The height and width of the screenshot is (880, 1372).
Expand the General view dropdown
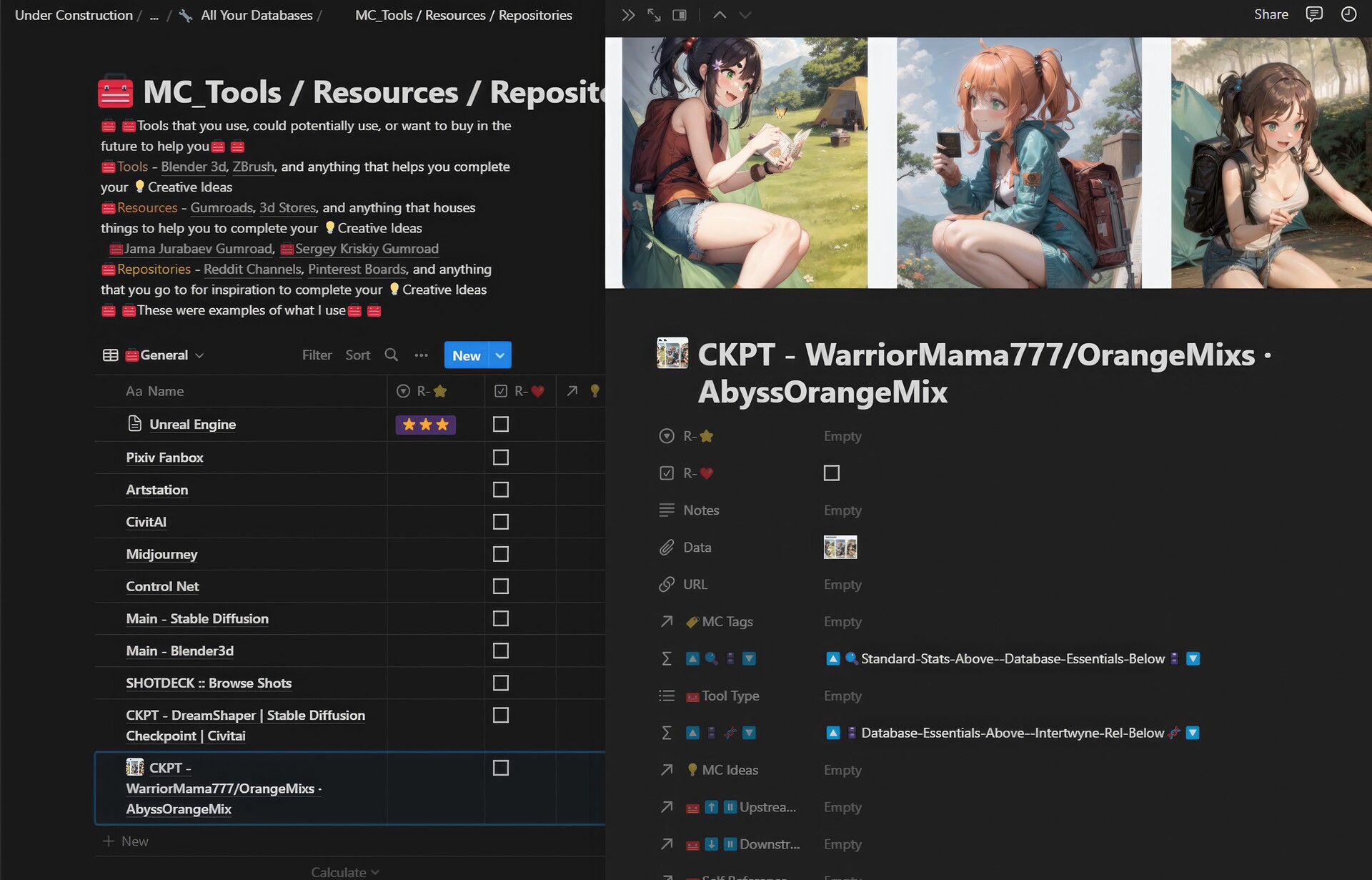pyautogui.click(x=199, y=355)
